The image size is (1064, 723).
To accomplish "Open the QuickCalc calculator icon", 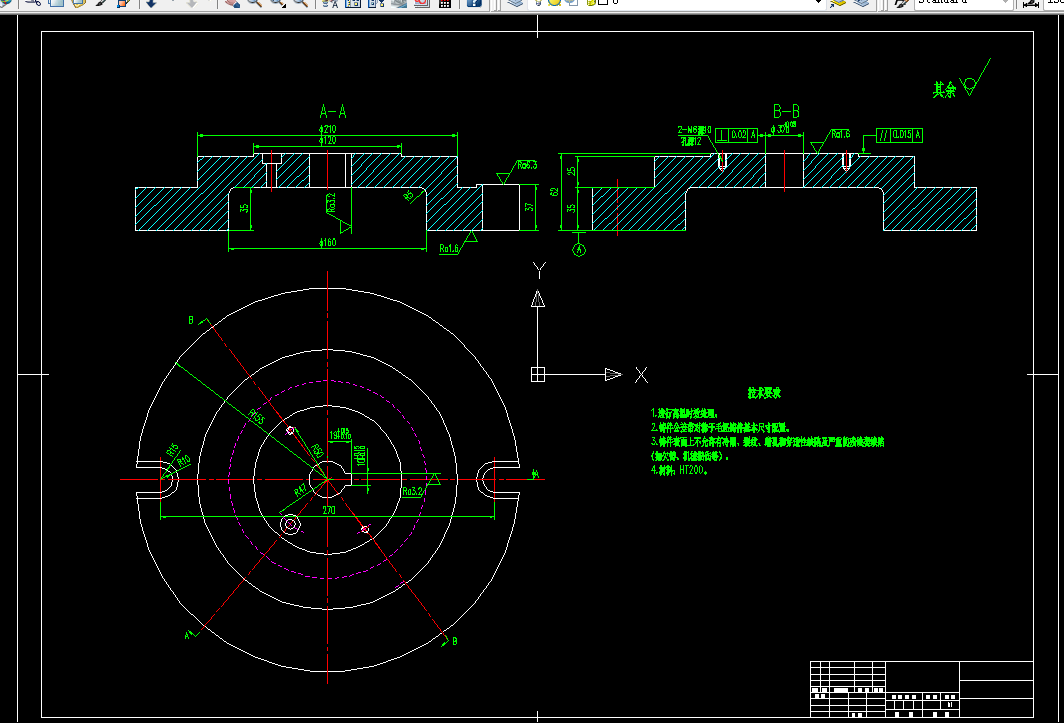I will pyautogui.click(x=444, y=3).
